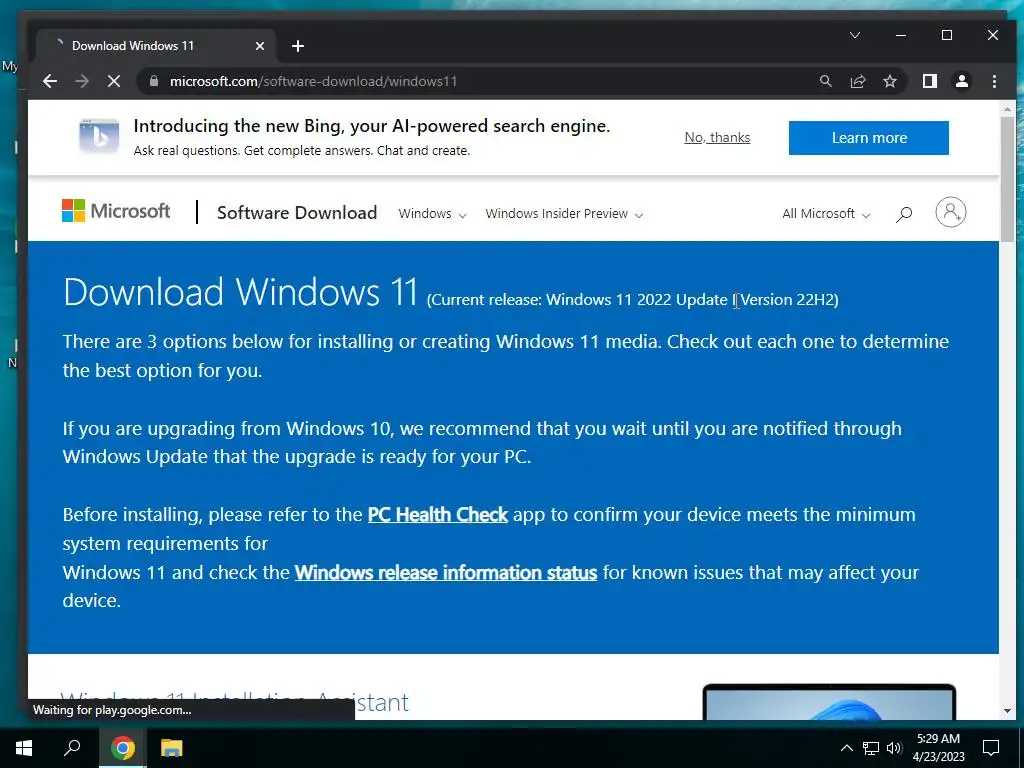Close the Download Windows 11 tab

[x=260, y=46]
